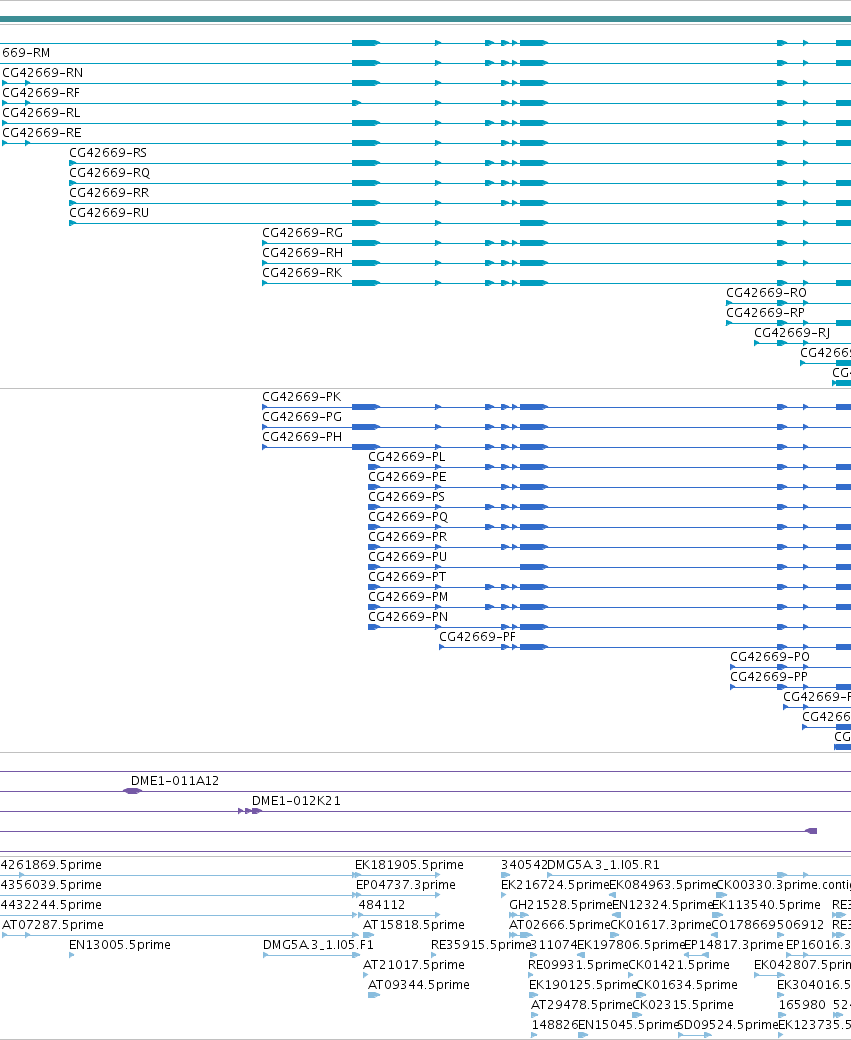Select the CG42669-RL transcript label
This screenshot has width=851, height=1040.
tap(41, 113)
